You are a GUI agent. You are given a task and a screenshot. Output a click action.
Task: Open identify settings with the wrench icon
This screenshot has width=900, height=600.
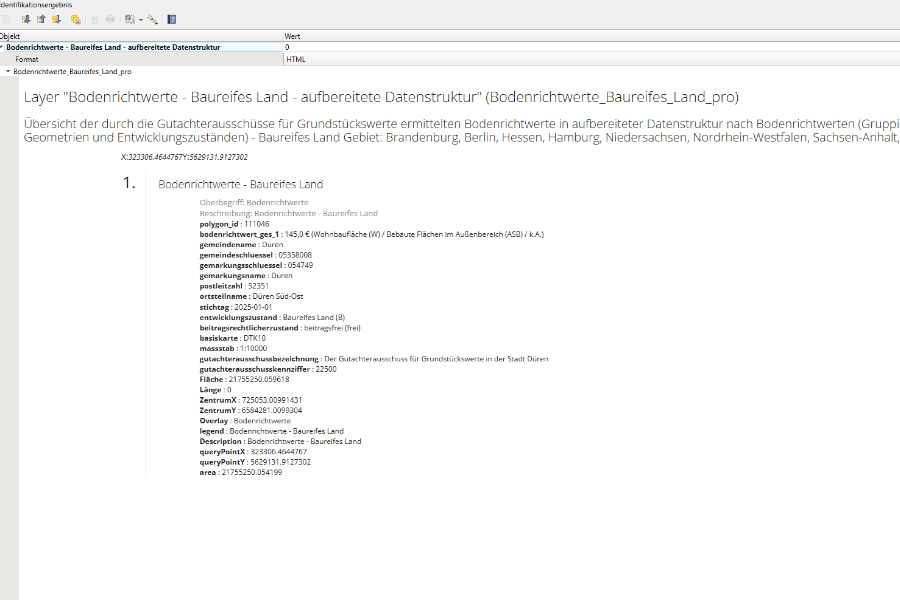coord(153,18)
